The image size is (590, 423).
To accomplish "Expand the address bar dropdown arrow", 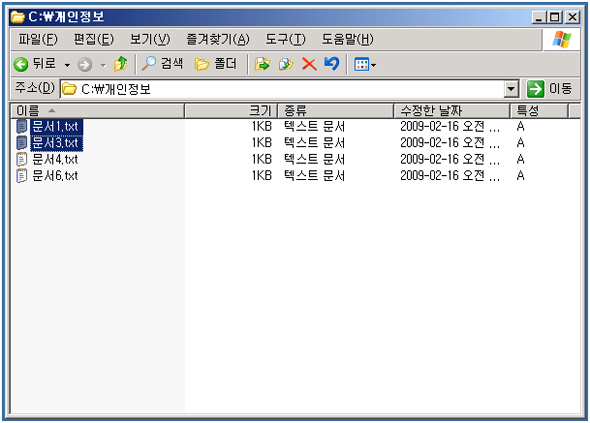I will 511,89.
